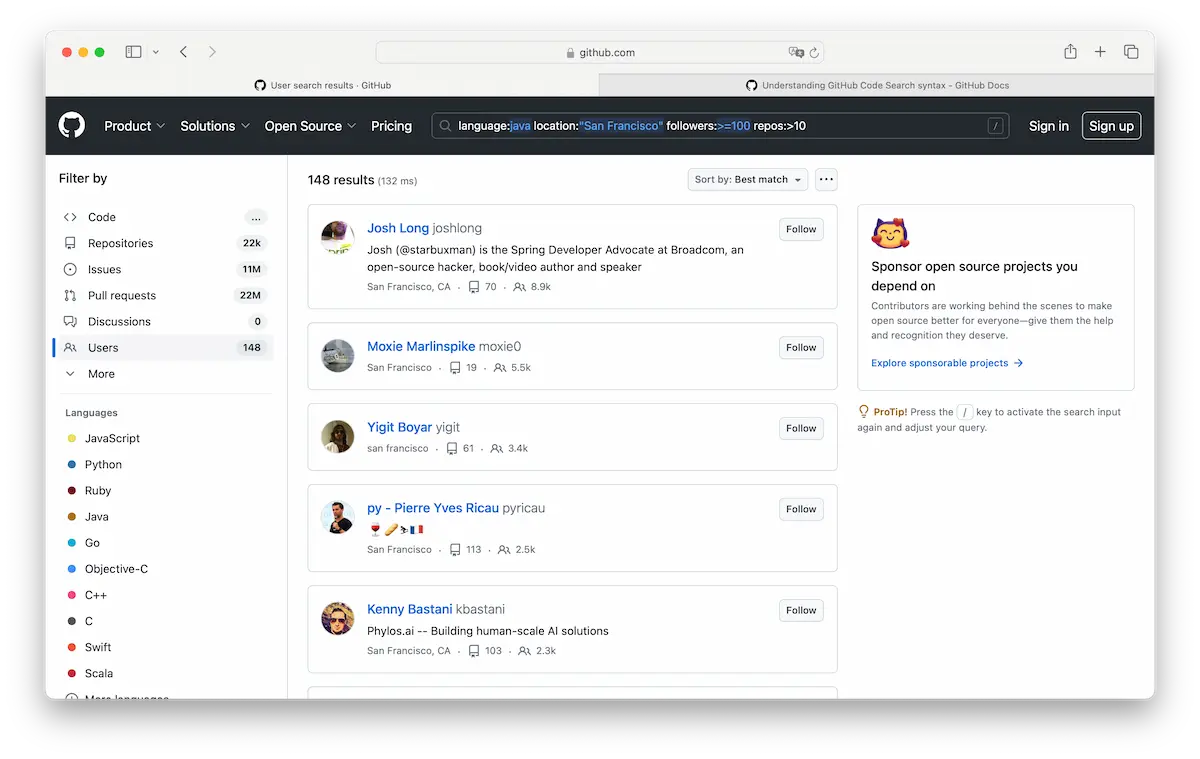
Task: Open the Issues filter icon
Action: 68,269
